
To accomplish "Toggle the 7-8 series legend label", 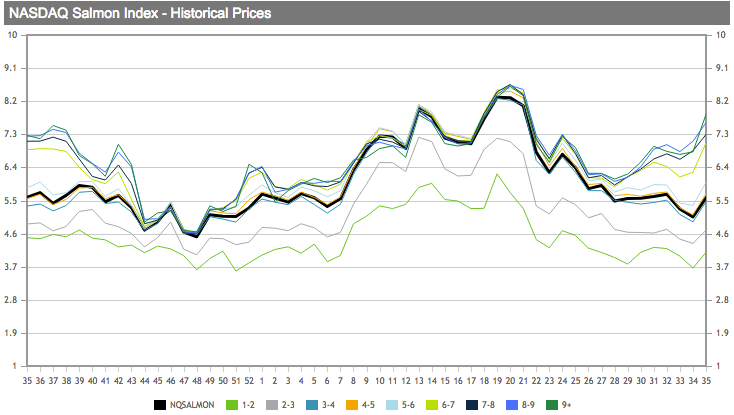I will tap(488, 405).
